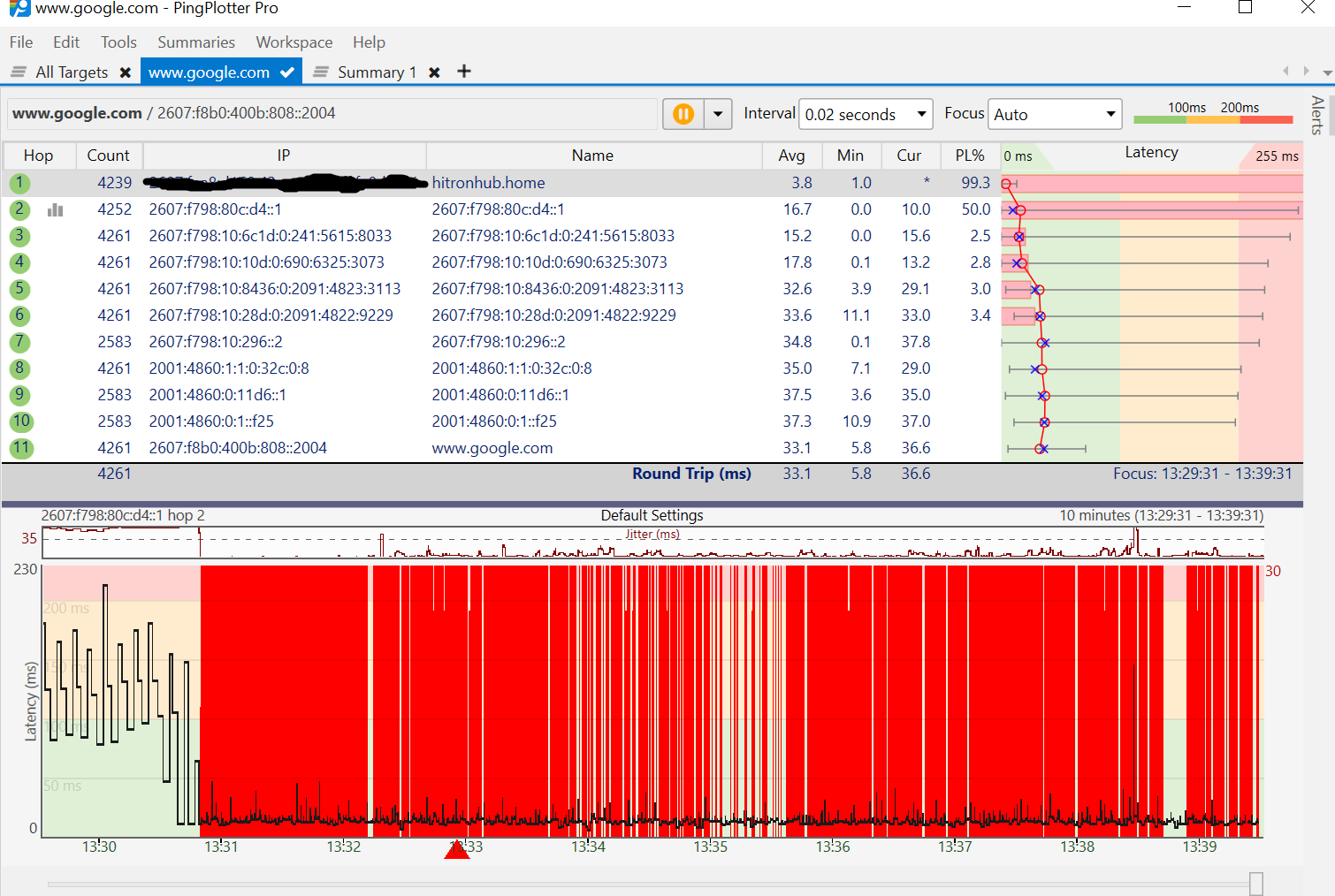Select the hop 6 green circle
Screen dimensions: 1335x896
point(19,315)
